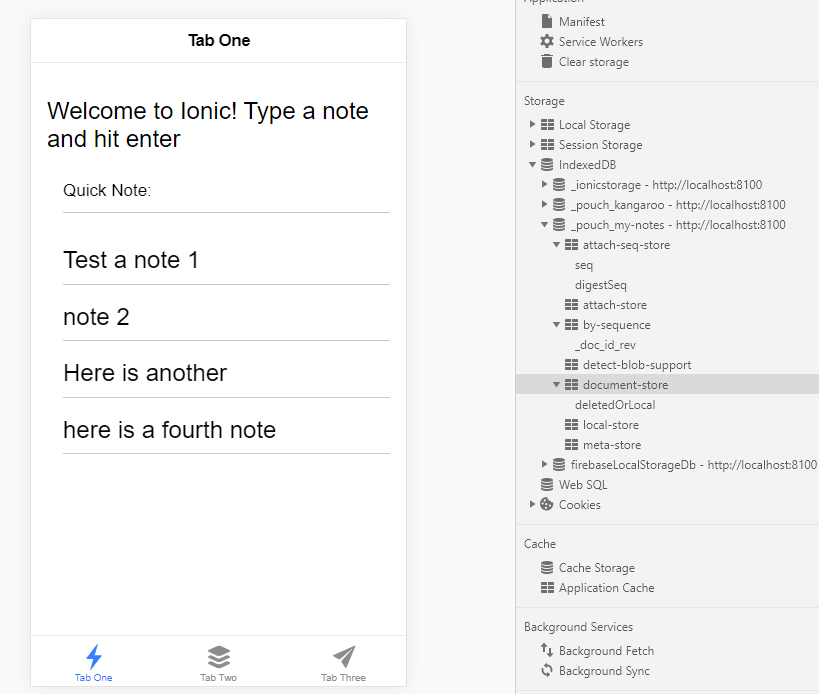Viewport: 819px width, 694px height.
Task: Click the Session Storage grid icon
Action: pyautogui.click(x=547, y=145)
